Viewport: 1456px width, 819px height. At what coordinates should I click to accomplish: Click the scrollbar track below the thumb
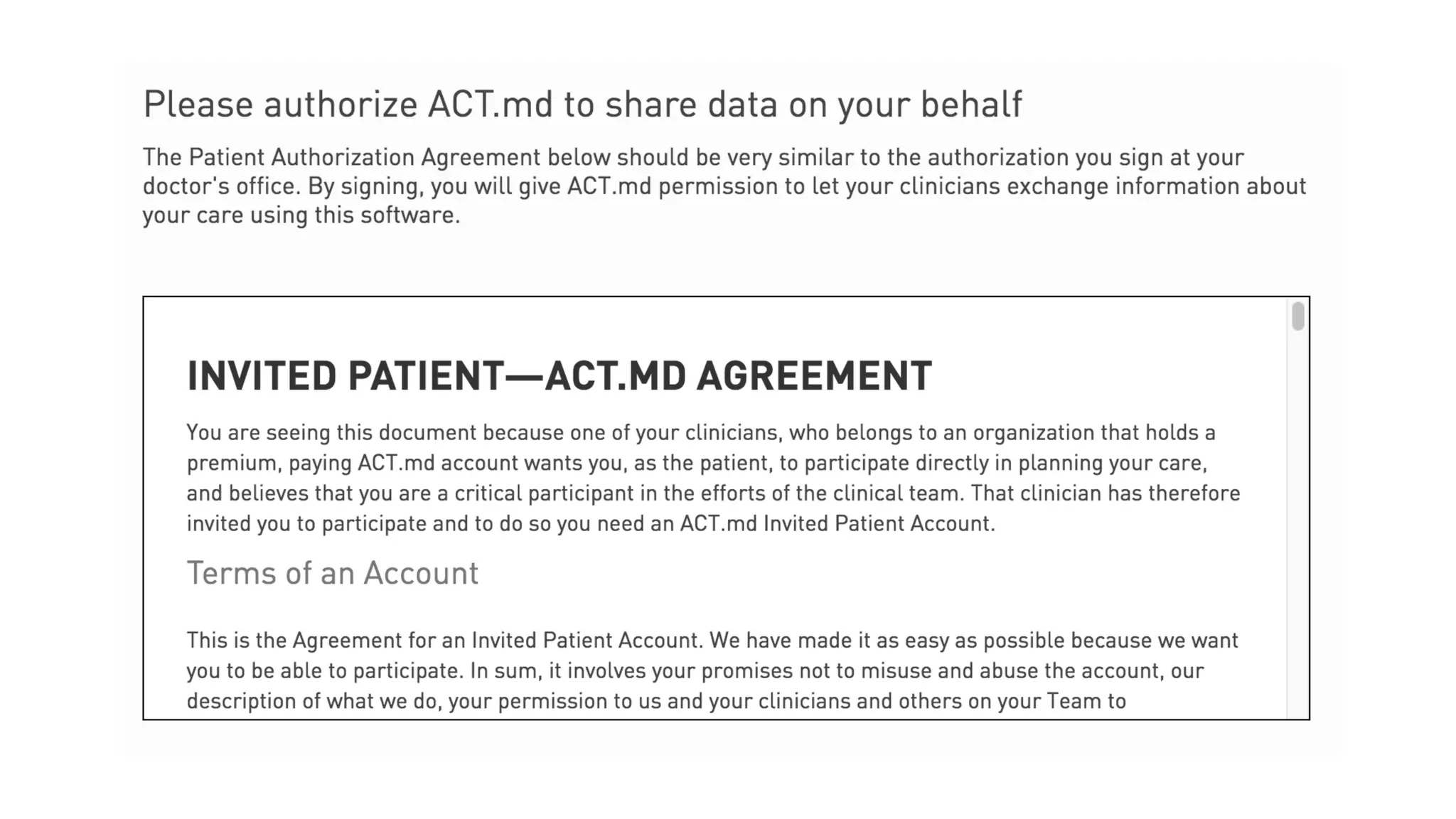click(1298, 526)
